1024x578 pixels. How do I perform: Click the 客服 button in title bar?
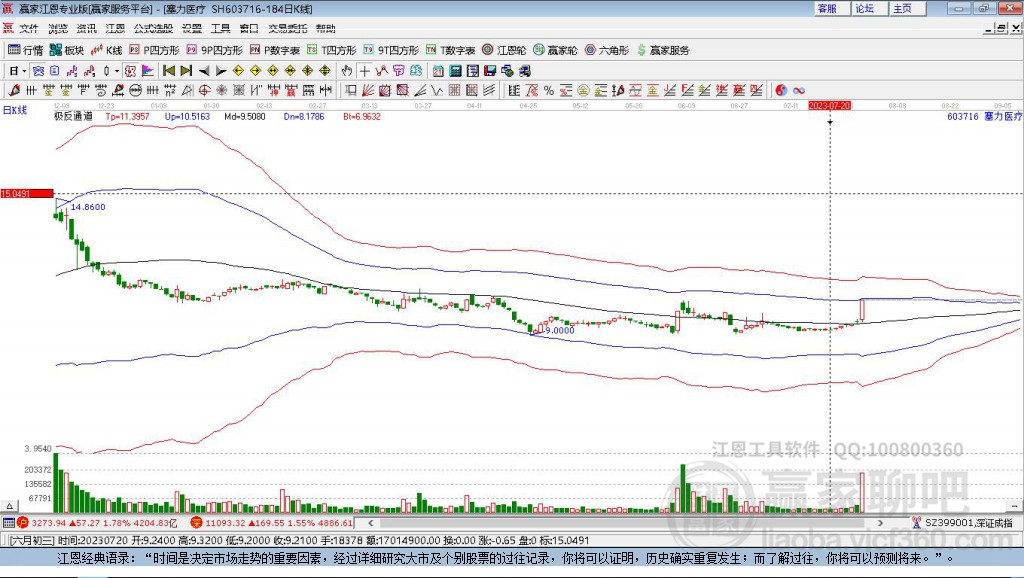click(829, 8)
